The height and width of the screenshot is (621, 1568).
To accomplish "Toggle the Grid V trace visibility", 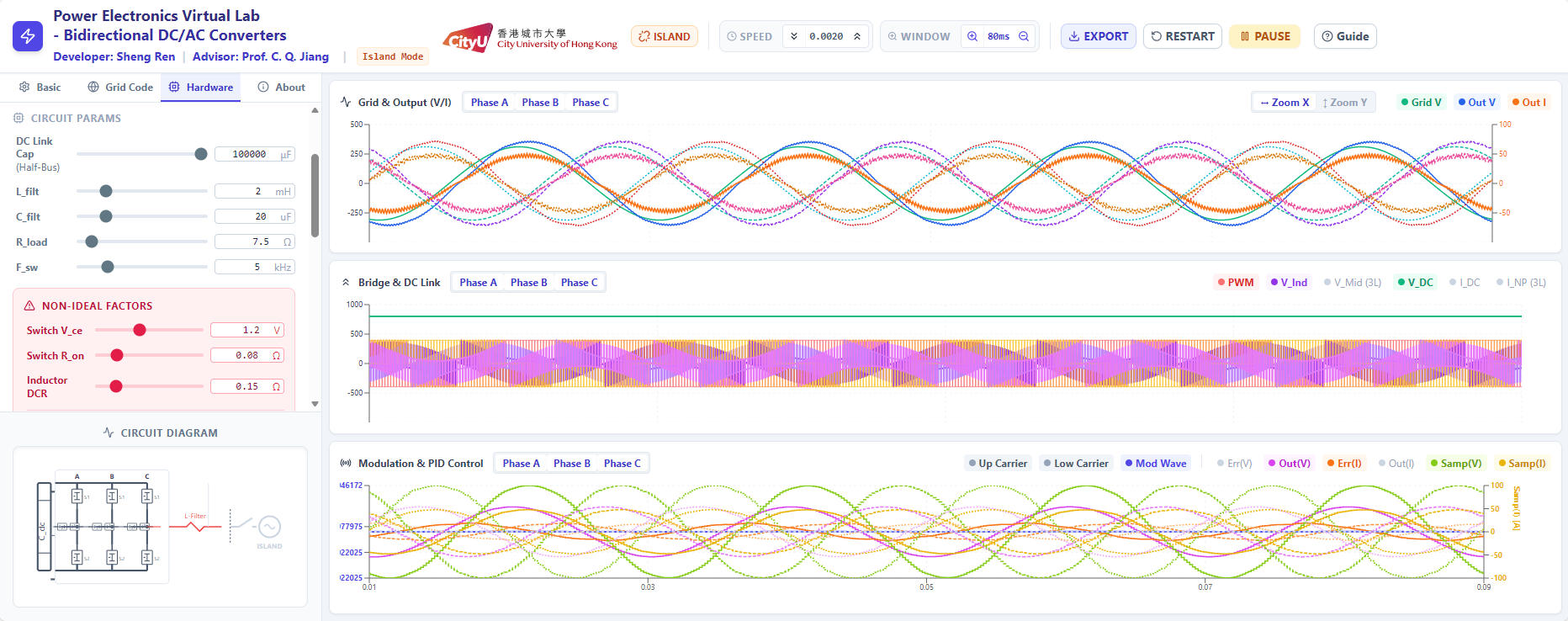I will (x=1421, y=103).
